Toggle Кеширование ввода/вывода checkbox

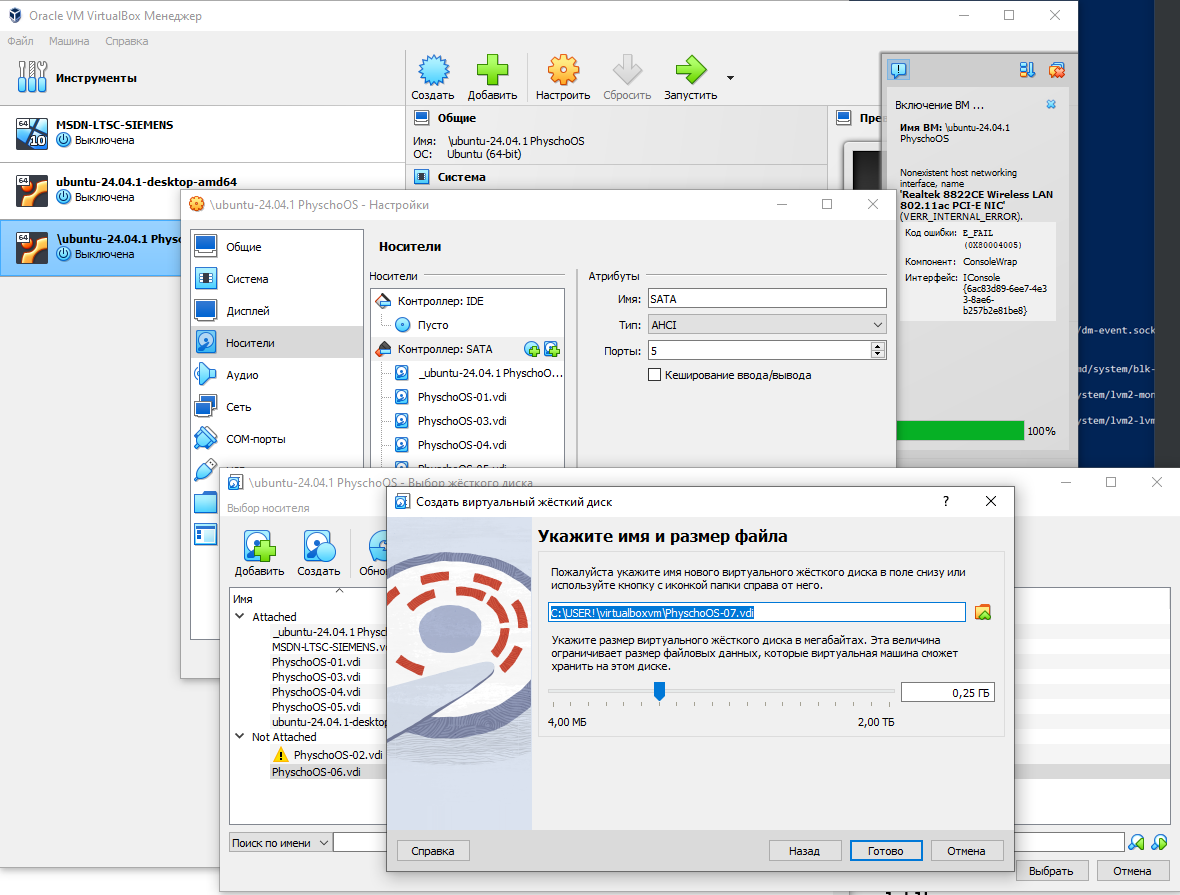[x=655, y=375]
